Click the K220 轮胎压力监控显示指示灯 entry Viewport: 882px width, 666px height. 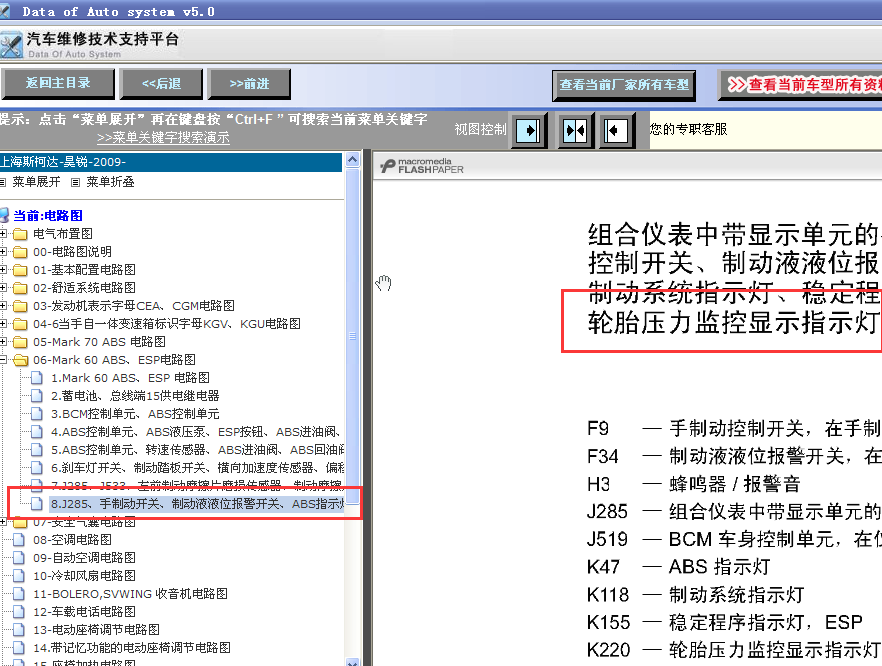click(734, 650)
